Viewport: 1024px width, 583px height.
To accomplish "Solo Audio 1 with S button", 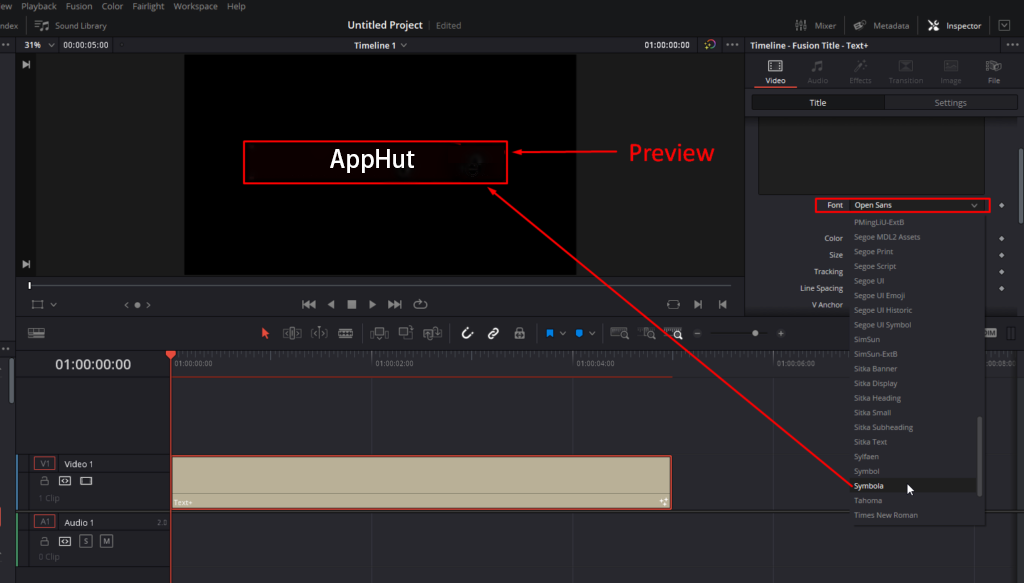I will tap(86, 541).
